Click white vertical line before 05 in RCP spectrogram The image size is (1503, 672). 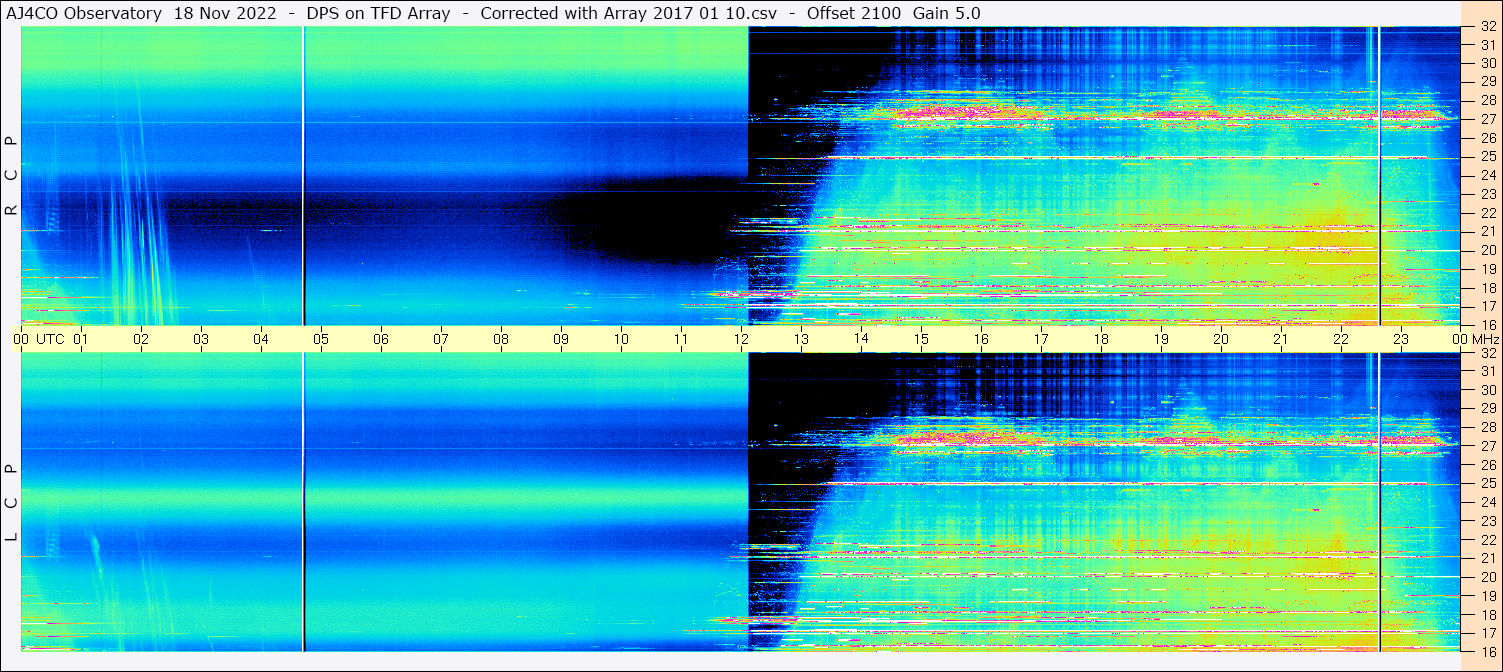pos(303,176)
